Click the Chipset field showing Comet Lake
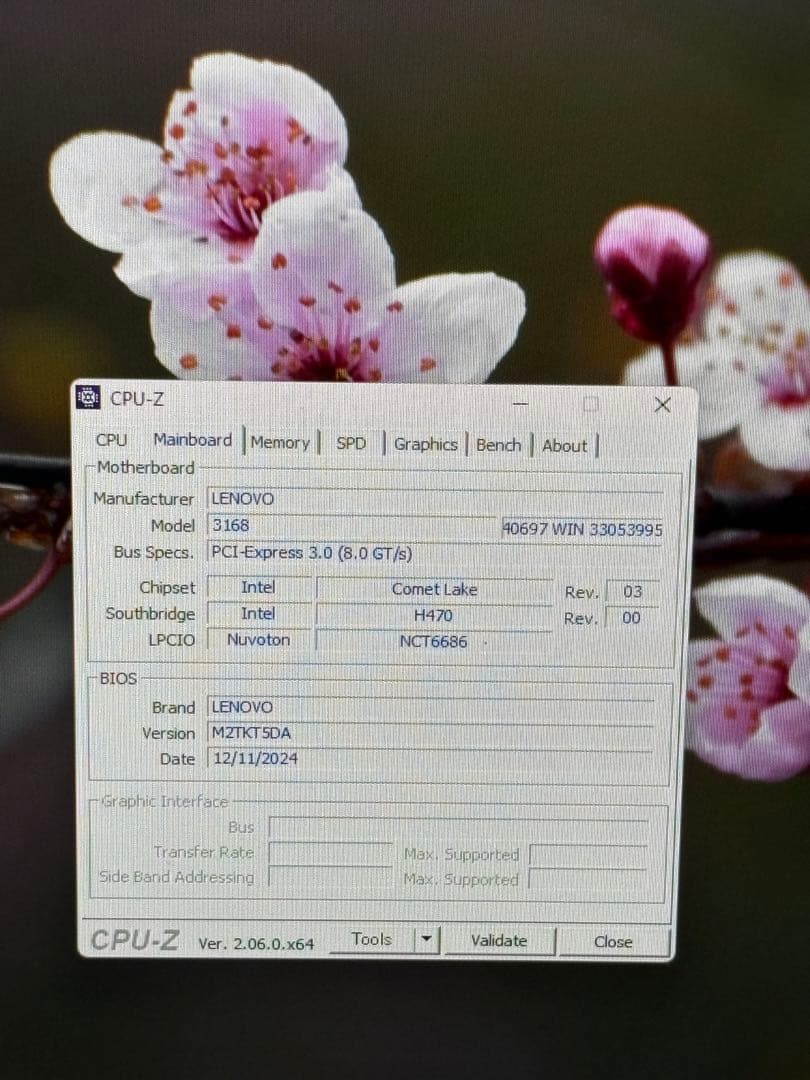810x1080 pixels. click(434, 589)
